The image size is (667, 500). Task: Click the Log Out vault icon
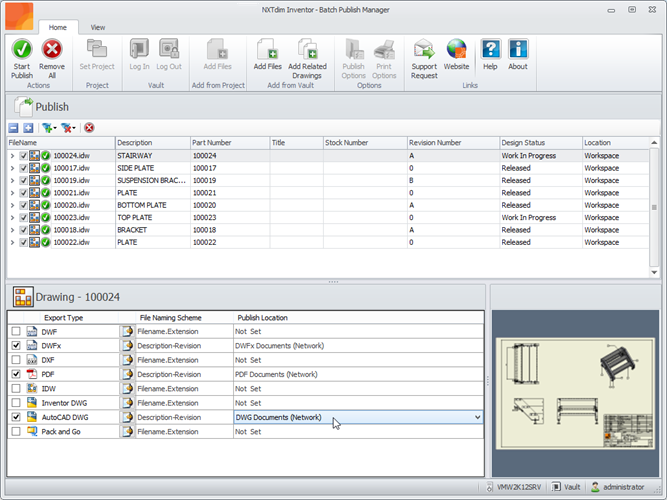(169, 49)
